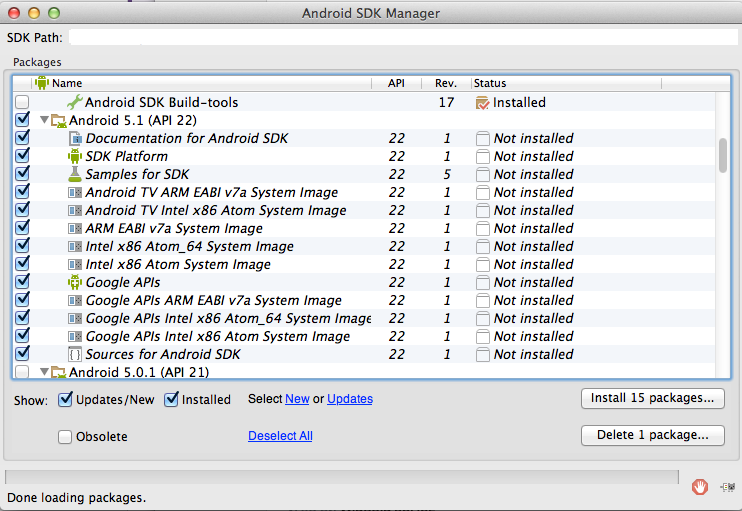
Task: Click the red stop hand icon in the status bar
Action: pyautogui.click(x=700, y=486)
